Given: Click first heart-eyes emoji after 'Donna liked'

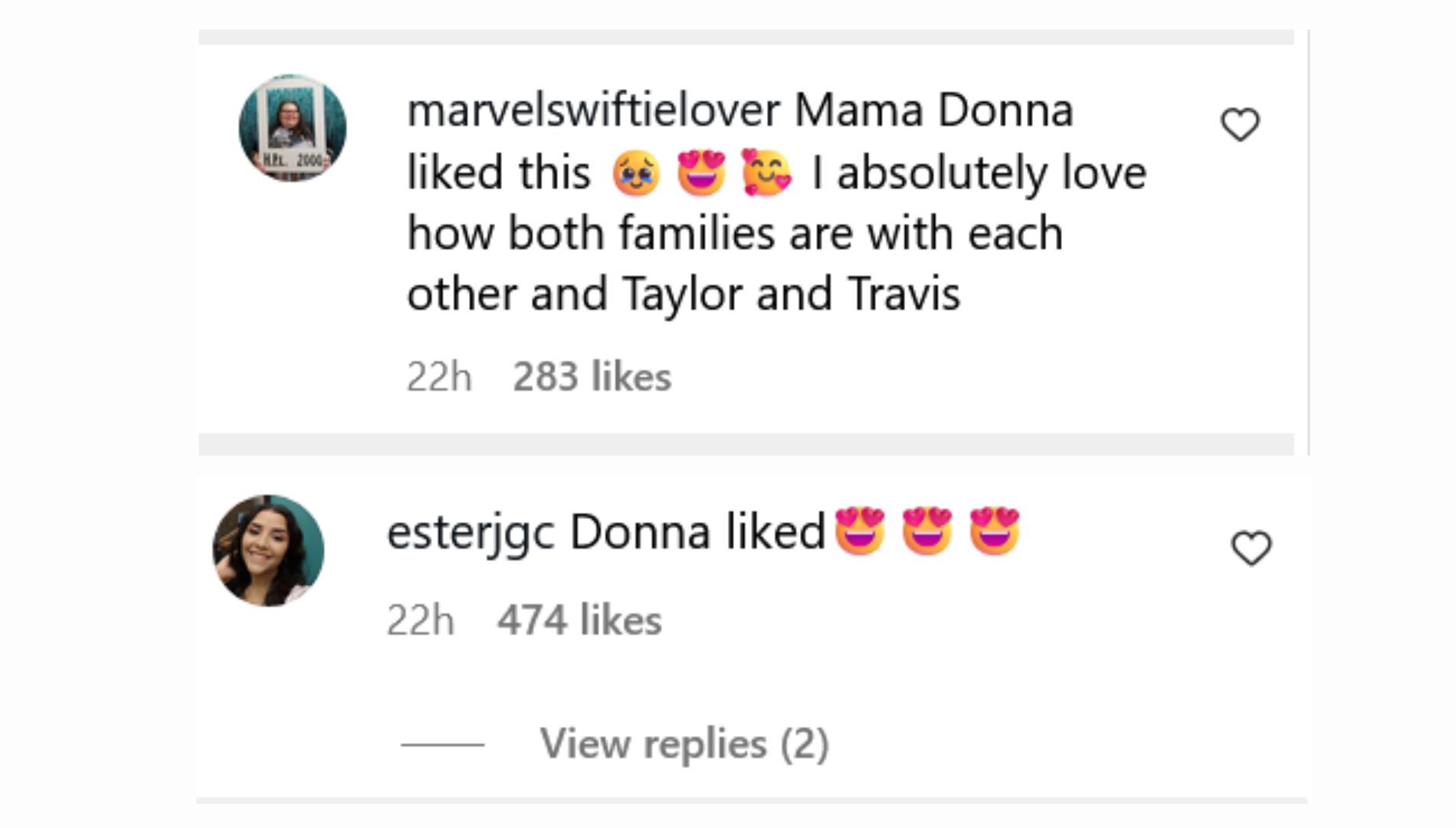Looking at the screenshot, I should point(860,531).
